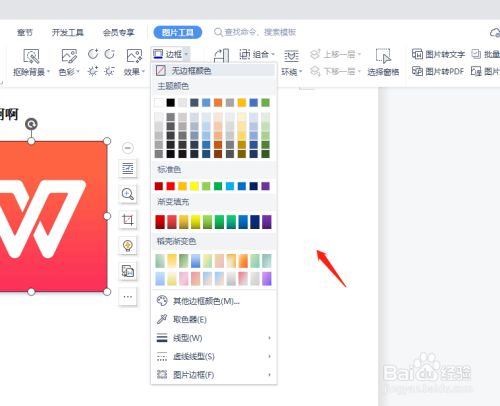Open the 图片边框(F) submenu
Image resolution: width=500 pixels, height=406 pixels.
point(214,375)
